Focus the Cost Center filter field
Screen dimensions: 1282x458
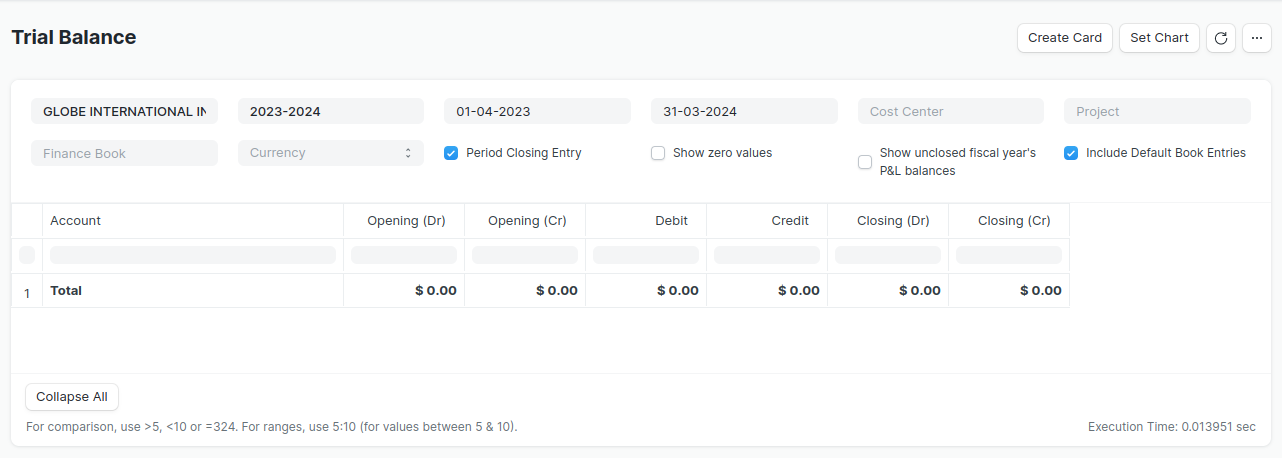950,111
